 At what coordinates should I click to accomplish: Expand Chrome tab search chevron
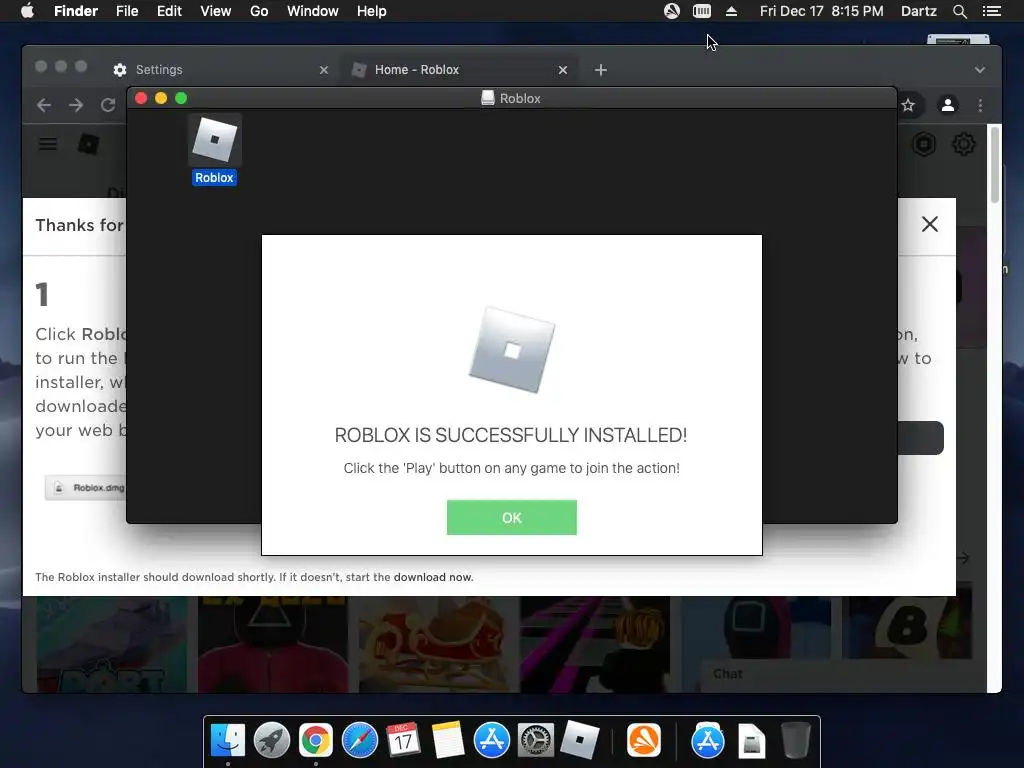980,70
